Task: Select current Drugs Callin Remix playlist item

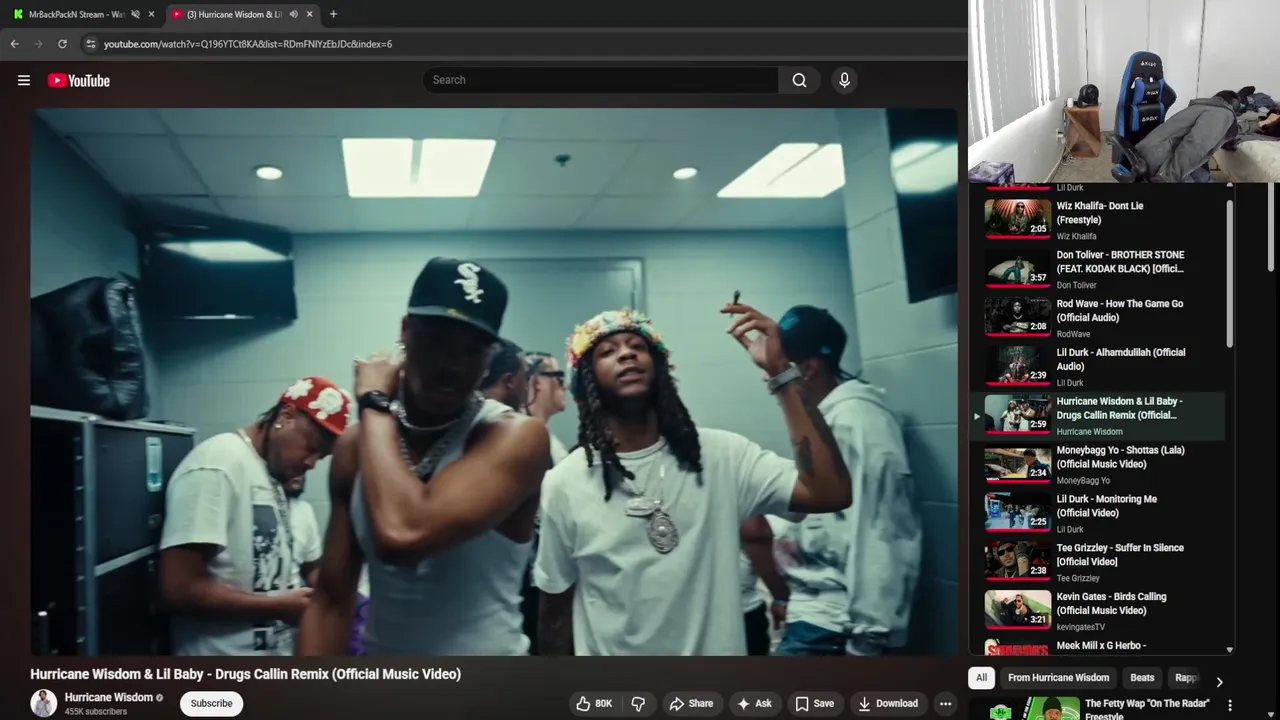Action: (x=1098, y=415)
